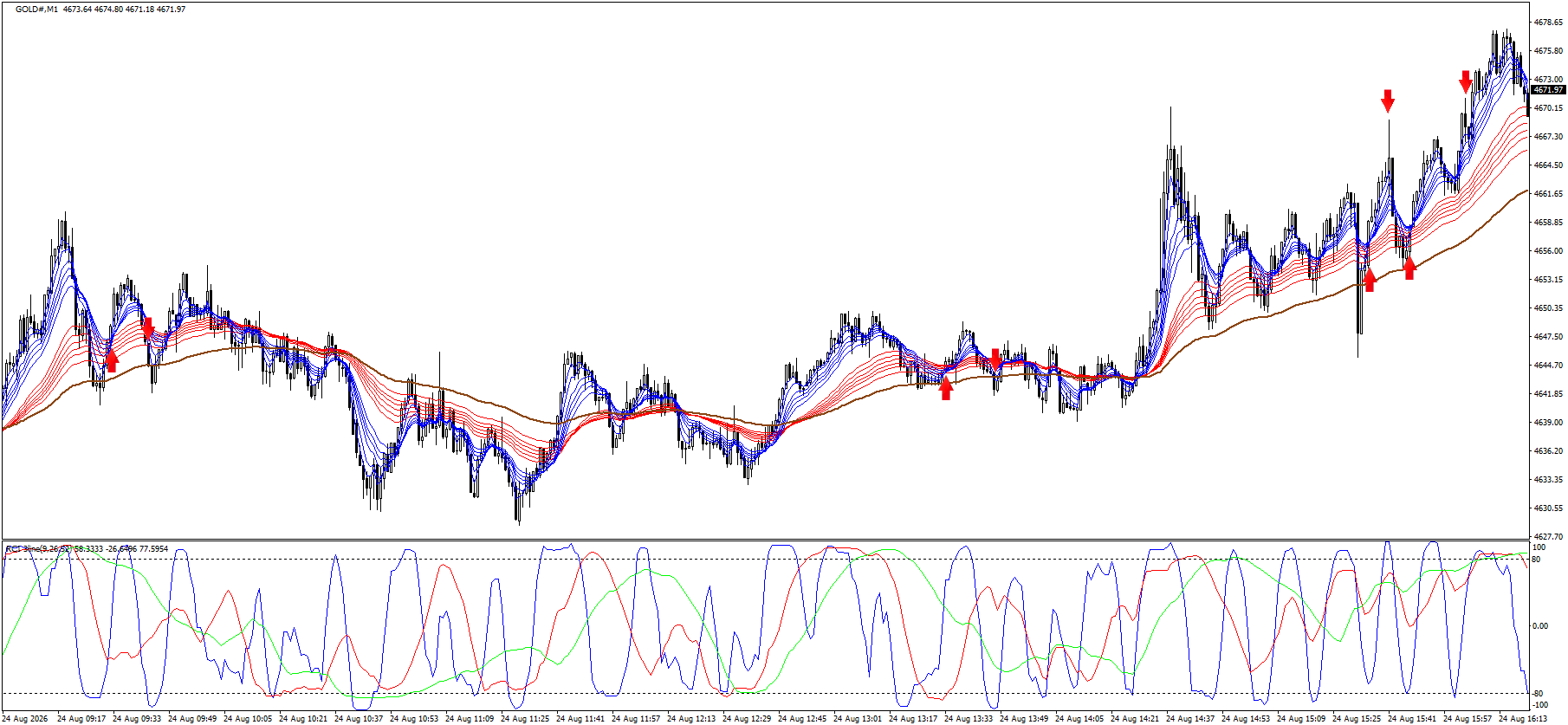Click the 24 Aug 12:29 time label

click(x=747, y=719)
